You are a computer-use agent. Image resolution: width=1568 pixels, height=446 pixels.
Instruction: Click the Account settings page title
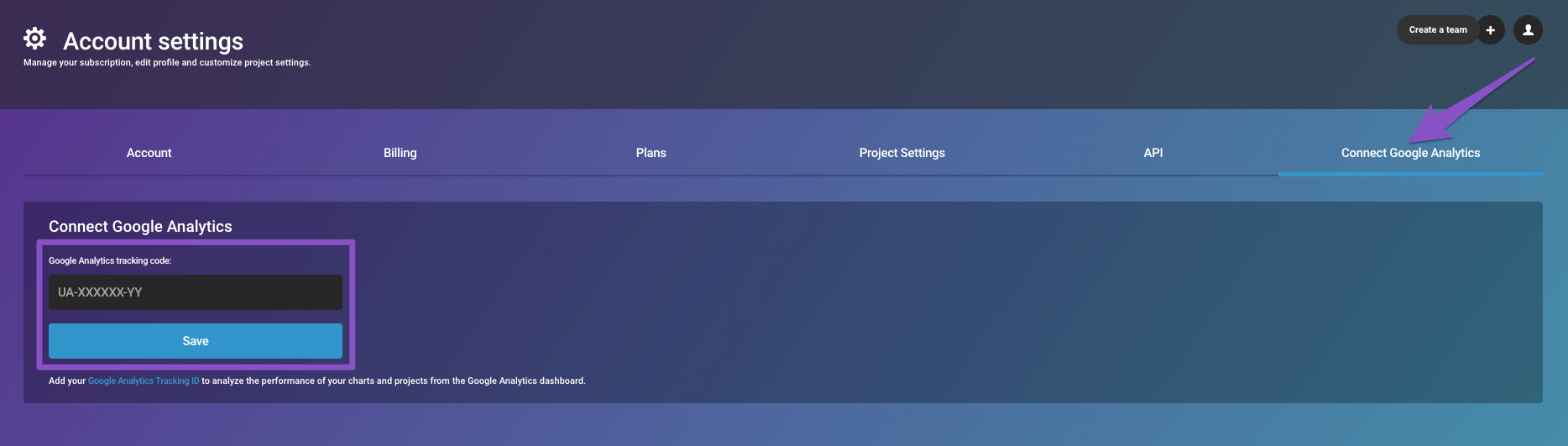point(153,41)
